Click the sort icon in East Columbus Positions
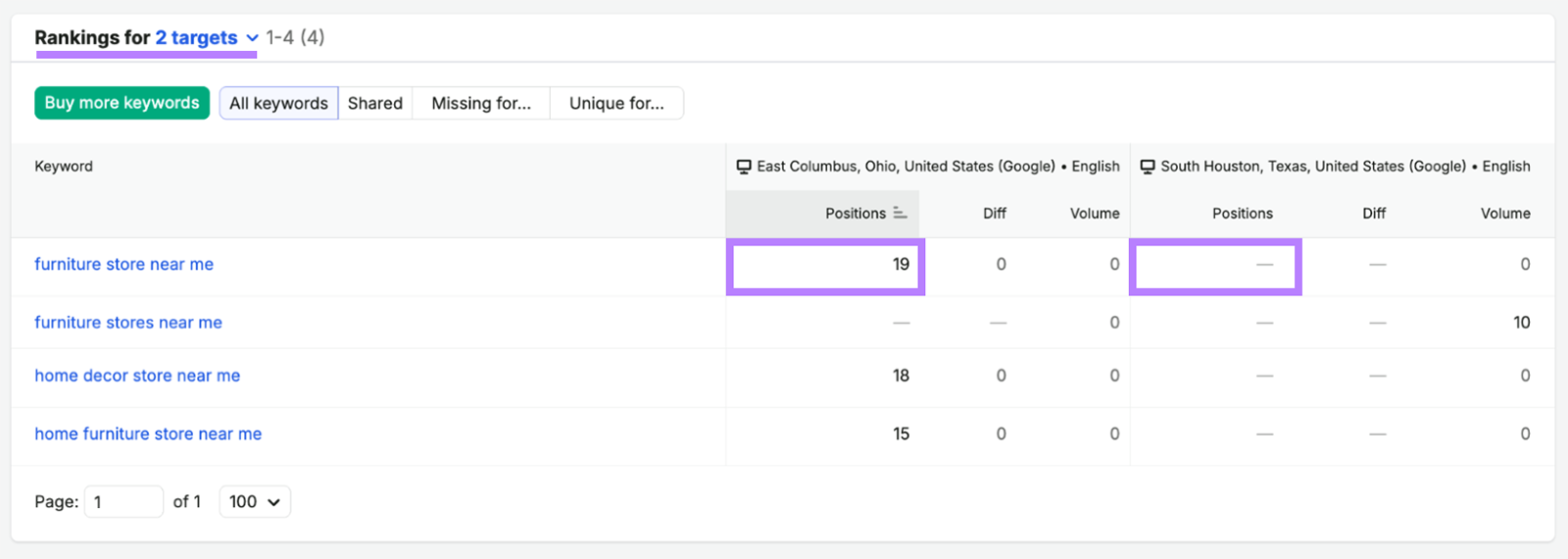The image size is (1568, 559). pos(900,213)
